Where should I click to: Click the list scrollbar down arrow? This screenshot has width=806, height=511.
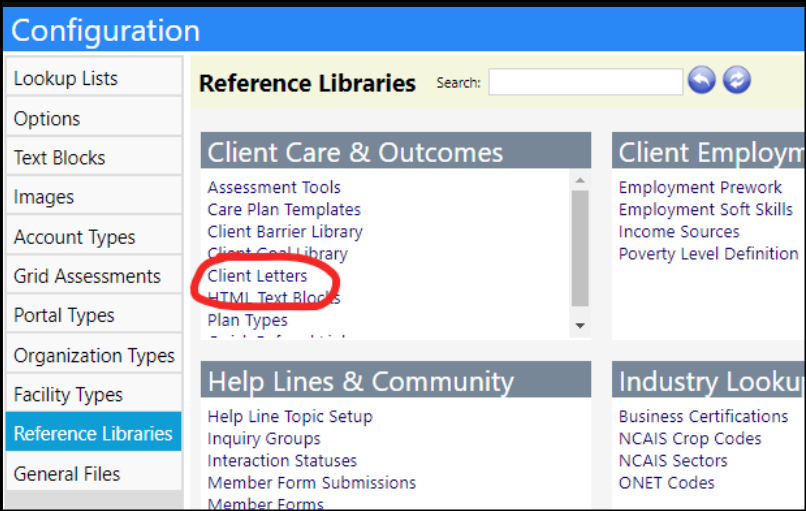(580, 325)
